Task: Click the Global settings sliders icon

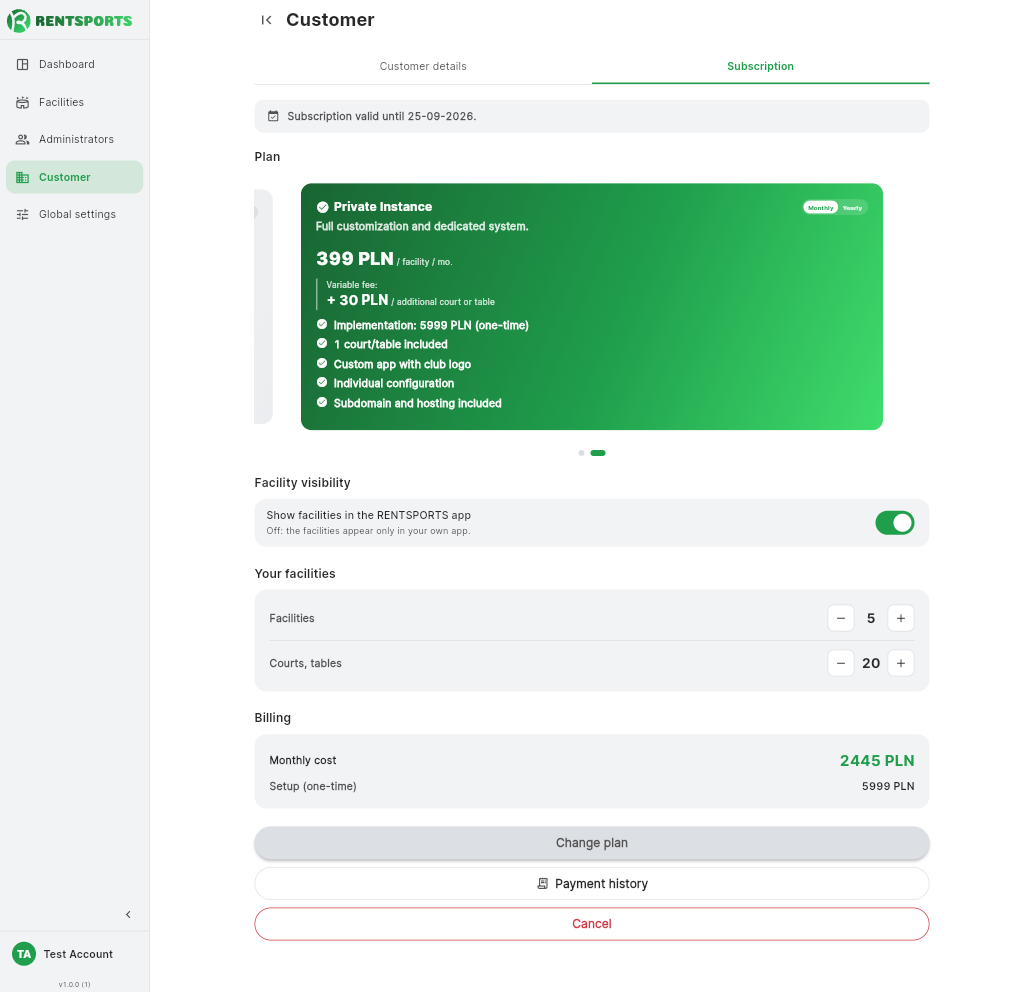Action: (22, 214)
